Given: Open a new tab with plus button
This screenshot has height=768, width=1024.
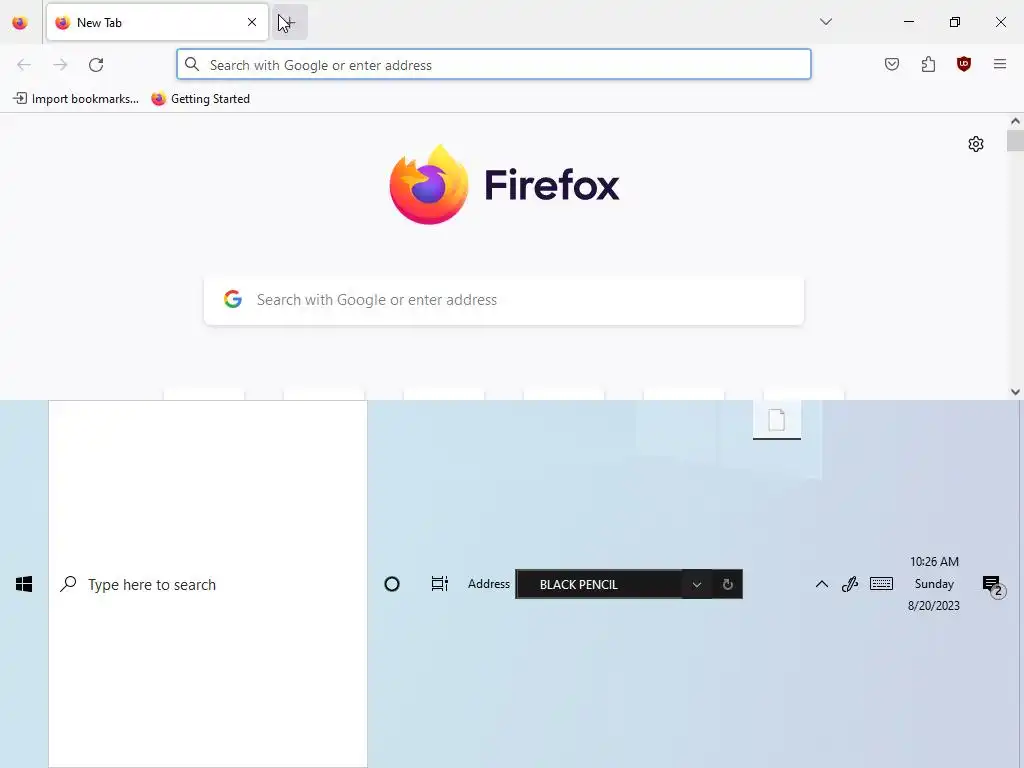Looking at the screenshot, I should pyautogui.click(x=290, y=22).
